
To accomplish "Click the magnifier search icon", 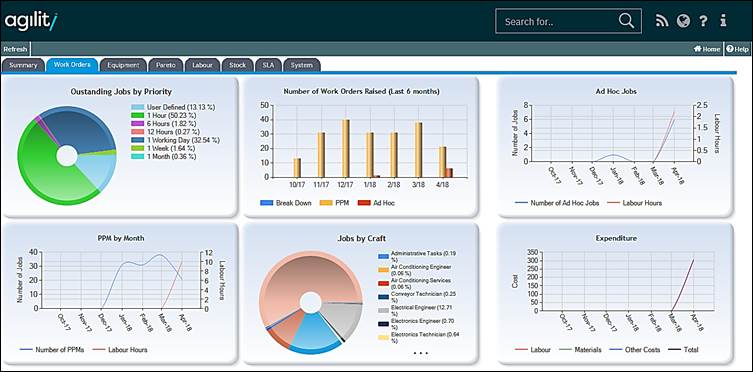I will click(x=626, y=21).
